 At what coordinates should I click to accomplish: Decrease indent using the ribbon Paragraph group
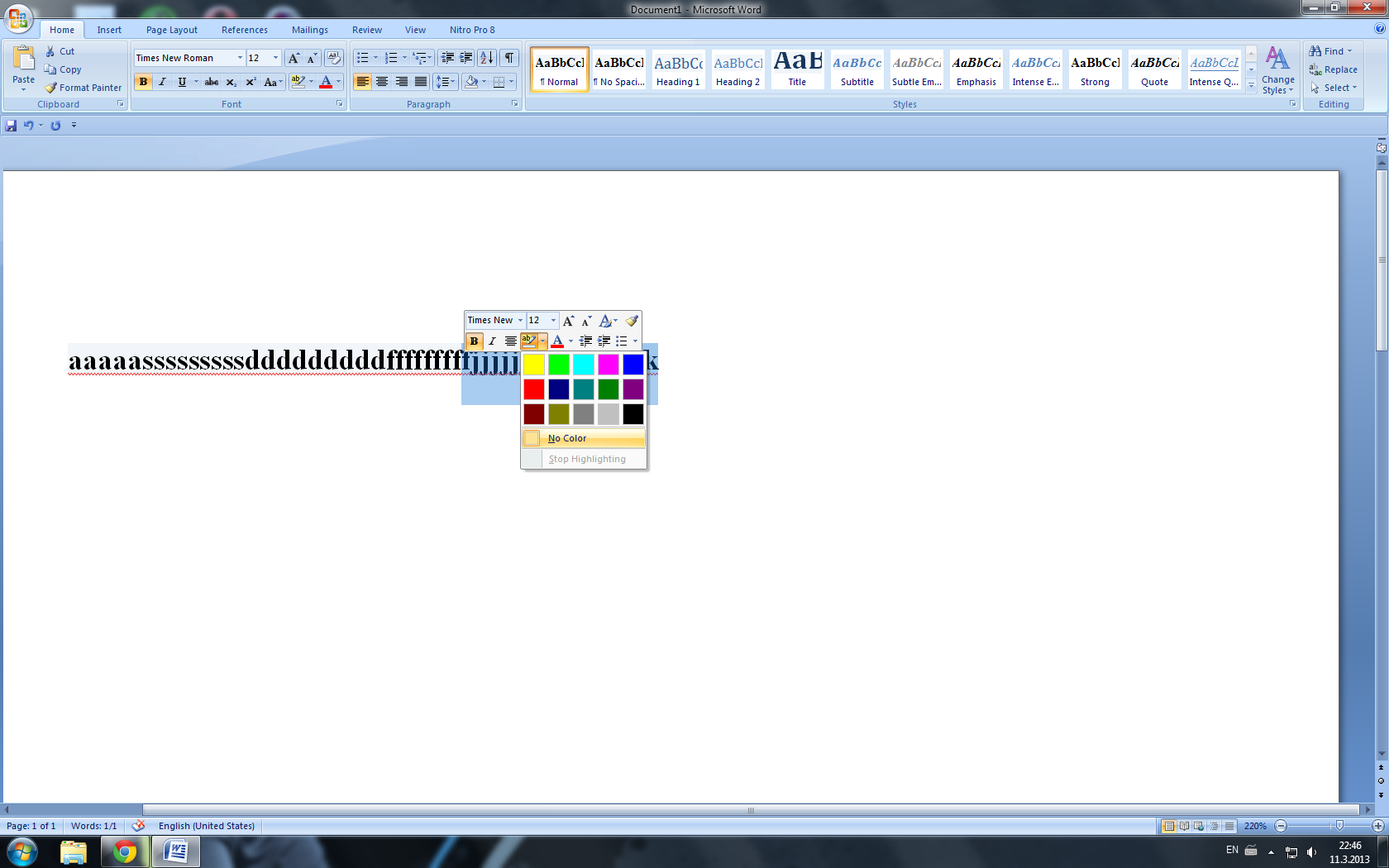pyautogui.click(x=447, y=58)
